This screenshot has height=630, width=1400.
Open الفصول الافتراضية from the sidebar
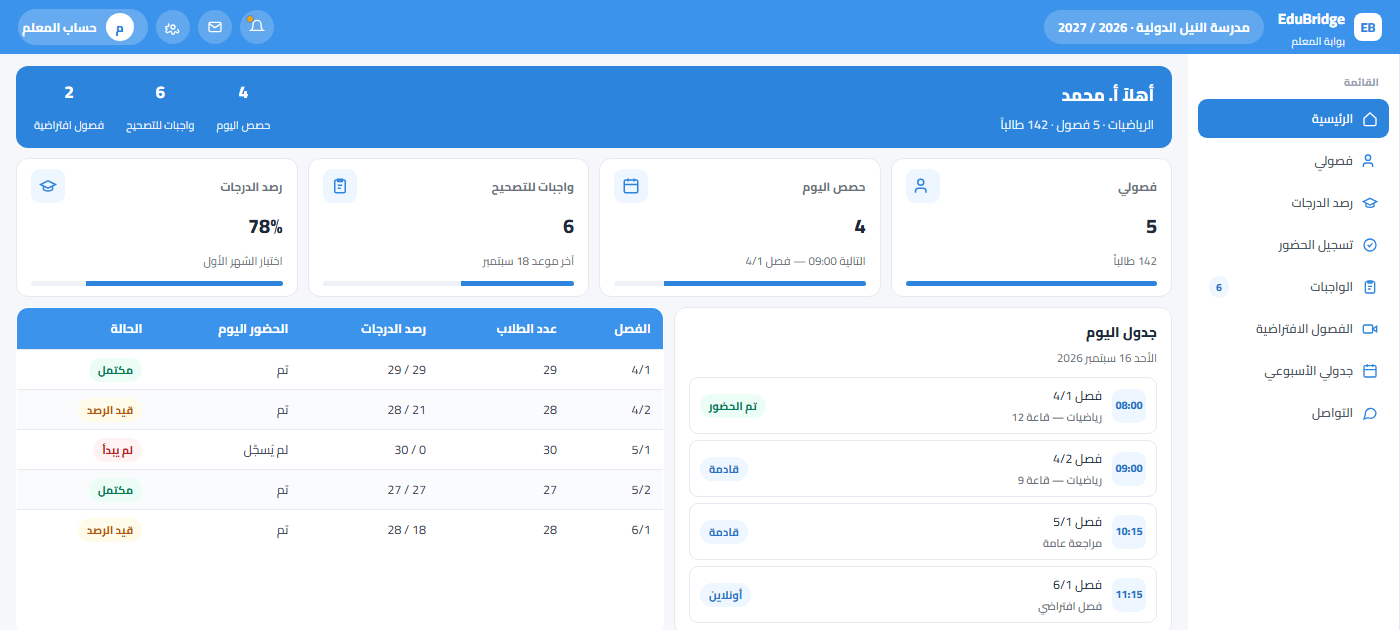pos(1293,329)
